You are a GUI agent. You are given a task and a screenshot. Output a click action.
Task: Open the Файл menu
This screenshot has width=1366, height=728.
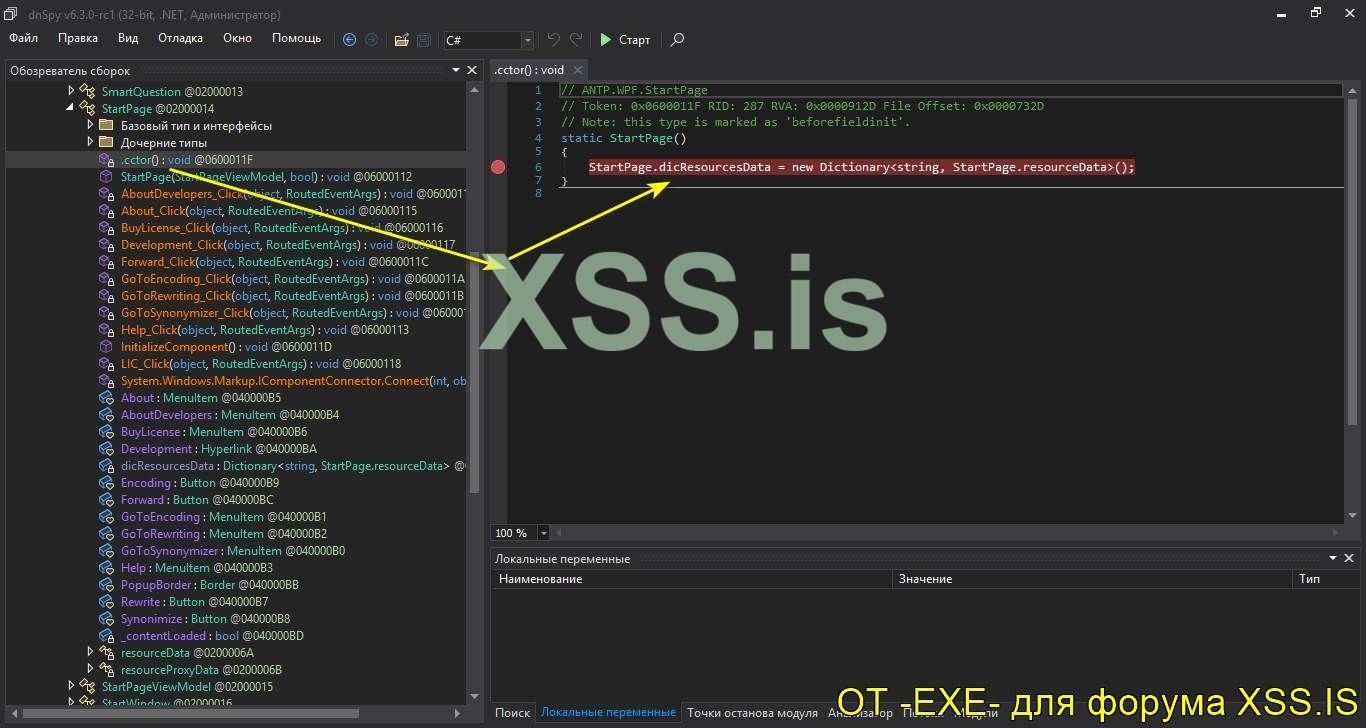pyautogui.click(x=24, y=38)
